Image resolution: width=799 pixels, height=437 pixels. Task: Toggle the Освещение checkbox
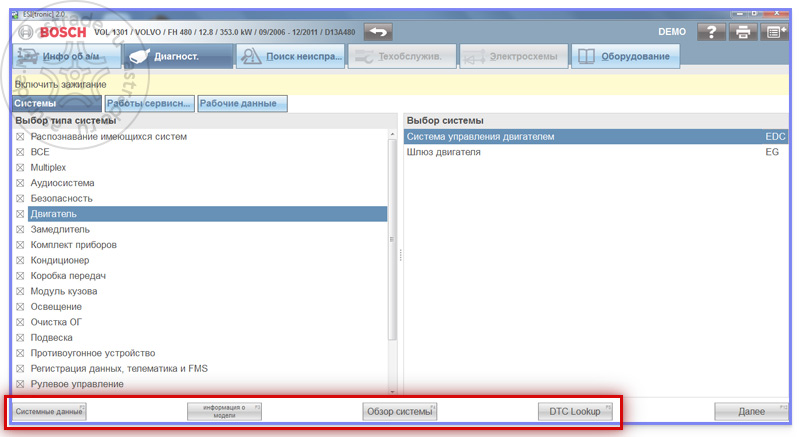pyautogui.click(x=20, y=307)
